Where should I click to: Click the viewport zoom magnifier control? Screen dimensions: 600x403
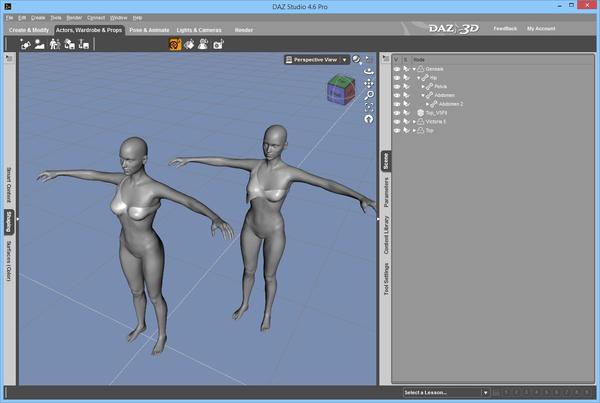[x=369, y=95]
